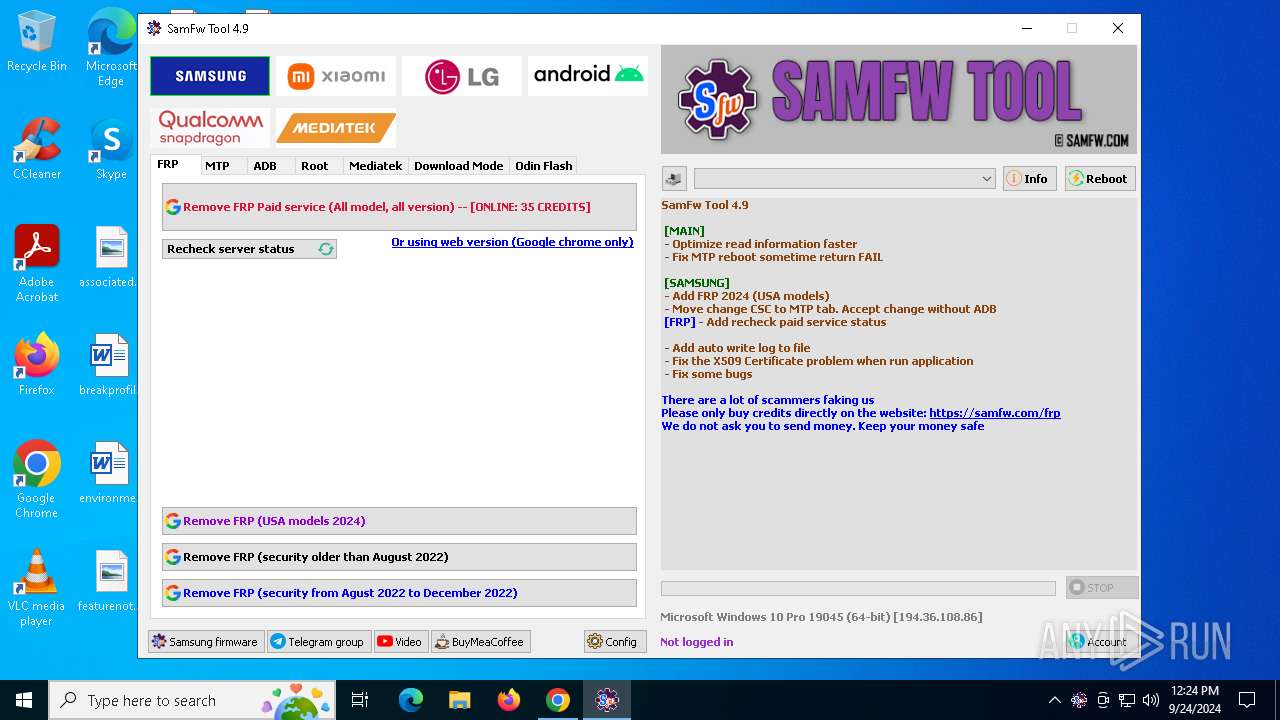Open Google Chrome desktop shortcut
The height and width of the screenshot is (720, 1280).
37,480
